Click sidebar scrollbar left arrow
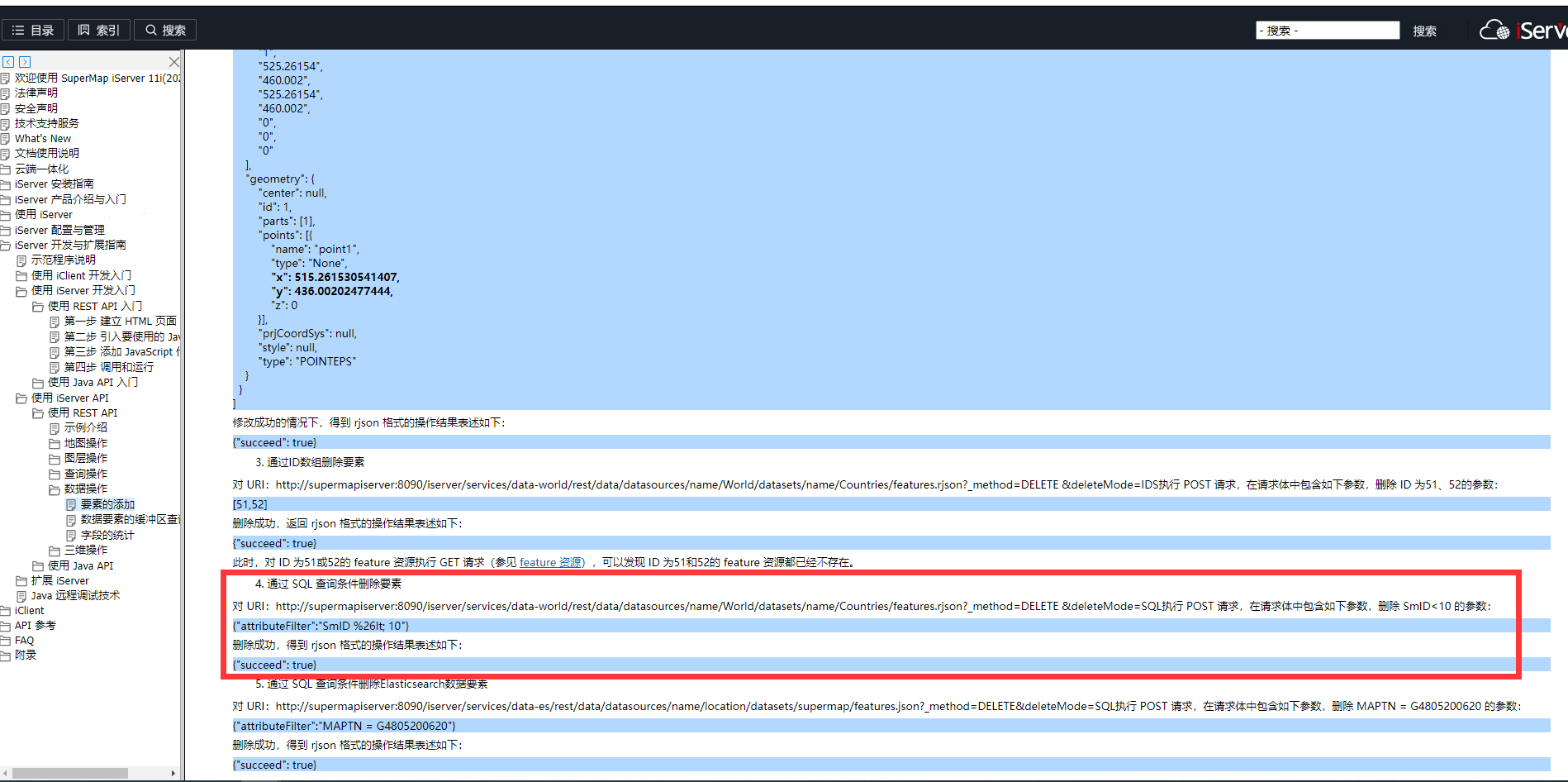The image size is (1568, 782). 5,774
